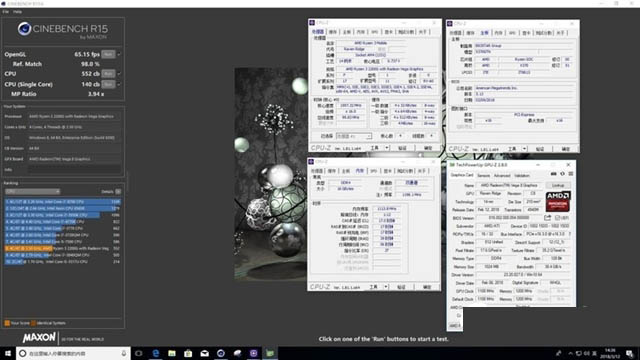The width and height of the screenshot is (640, 360).
Task: Click the "140 cb" single core score
Action: 91,84
